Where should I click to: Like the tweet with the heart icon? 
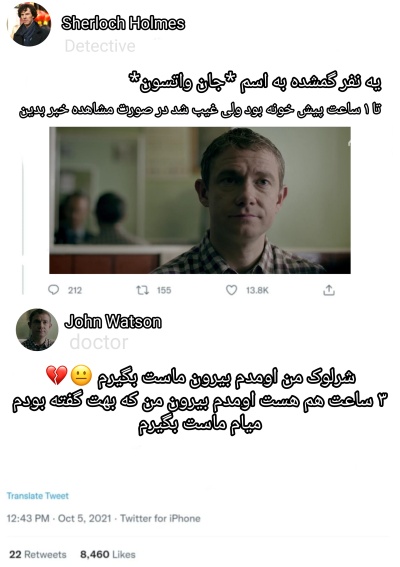point(231,290)
